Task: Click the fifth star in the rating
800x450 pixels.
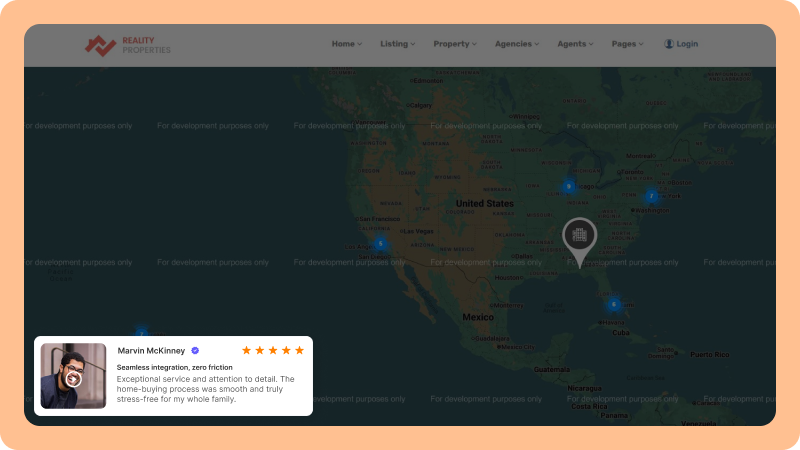Action: pos(299,350)
